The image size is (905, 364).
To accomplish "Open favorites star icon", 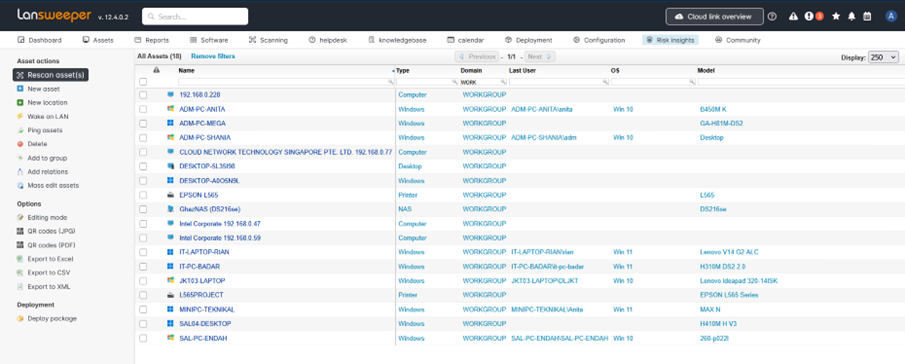I will point(836,17).
